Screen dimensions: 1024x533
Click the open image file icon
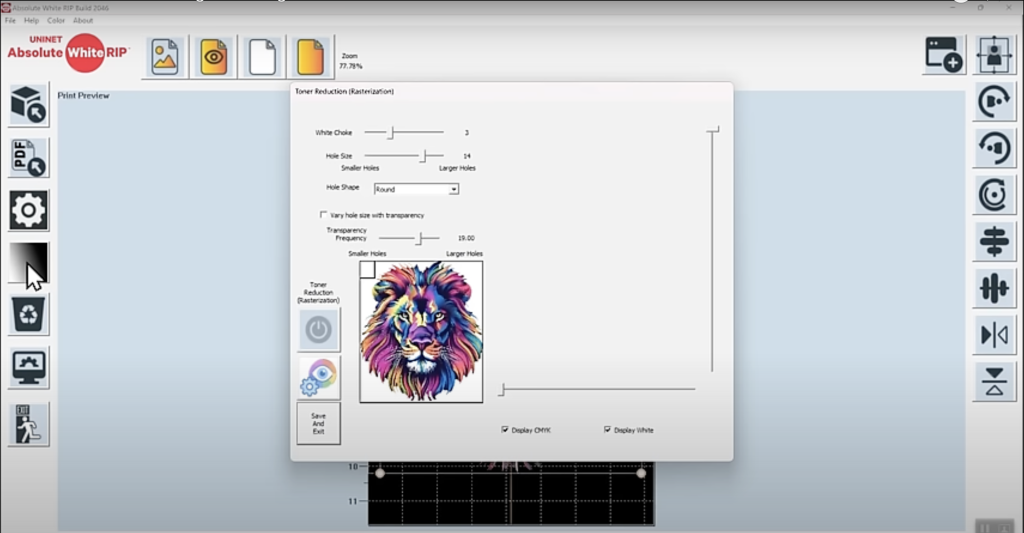[166, 57]
